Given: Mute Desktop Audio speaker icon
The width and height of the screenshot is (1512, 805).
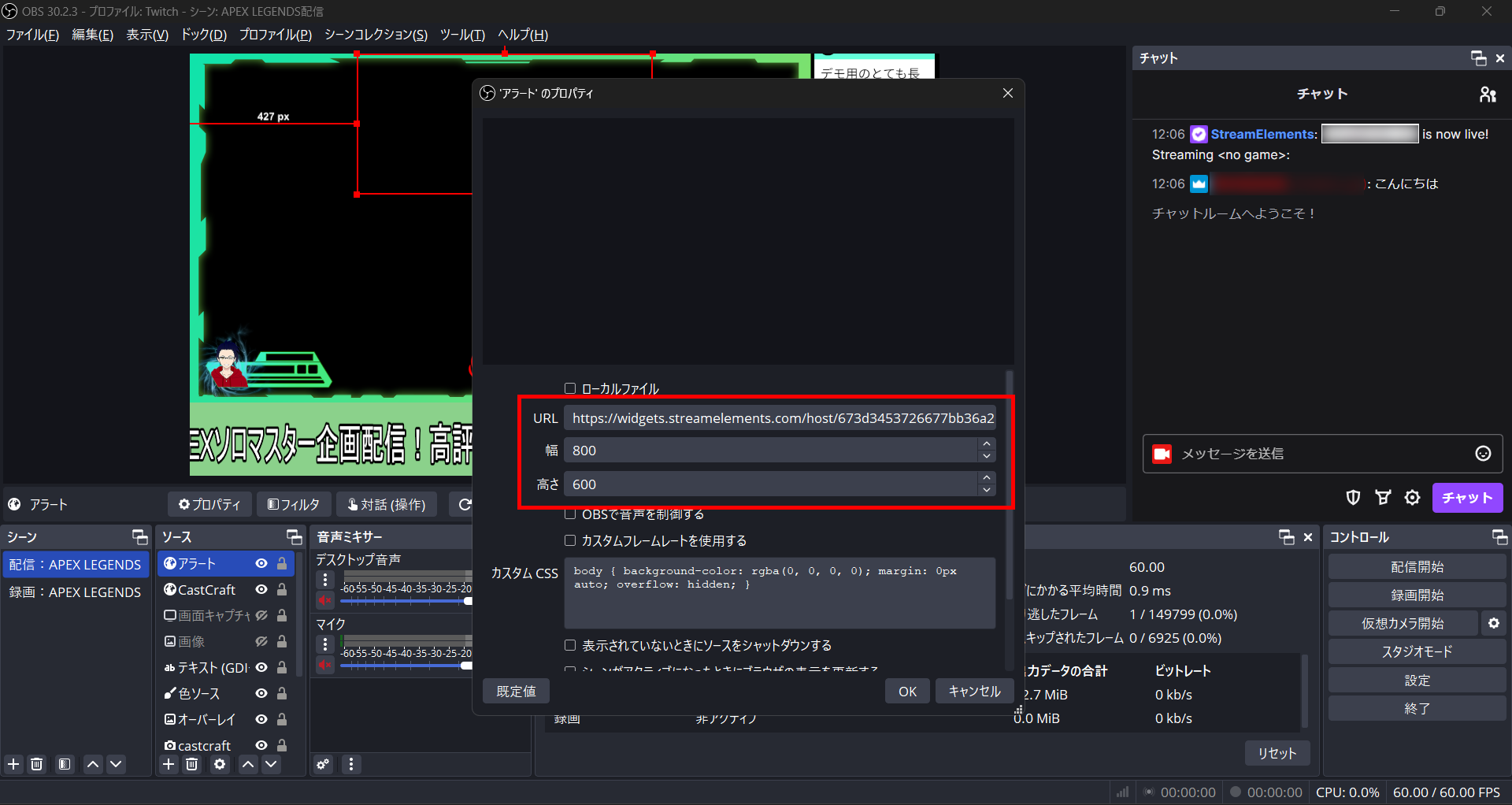Looking at the screenshot, I should coord(324,600).
